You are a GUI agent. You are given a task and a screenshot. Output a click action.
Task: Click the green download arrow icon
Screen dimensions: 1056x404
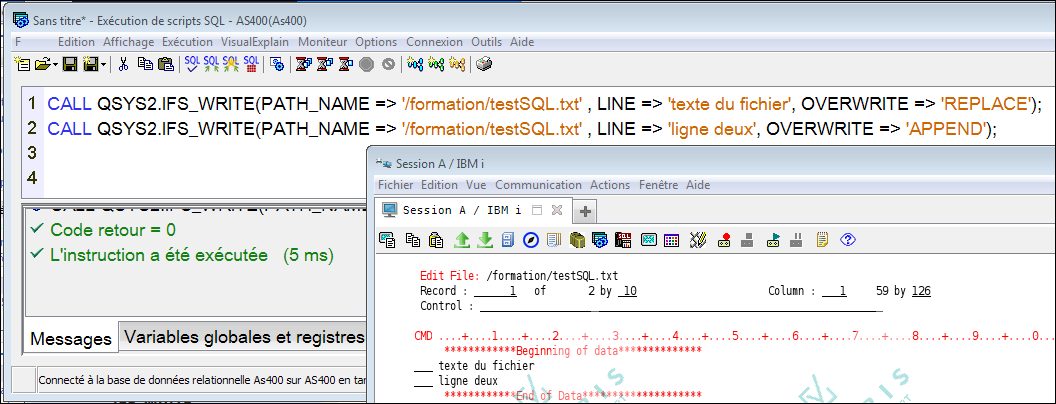pyautogui.click(x=485, y=240)
